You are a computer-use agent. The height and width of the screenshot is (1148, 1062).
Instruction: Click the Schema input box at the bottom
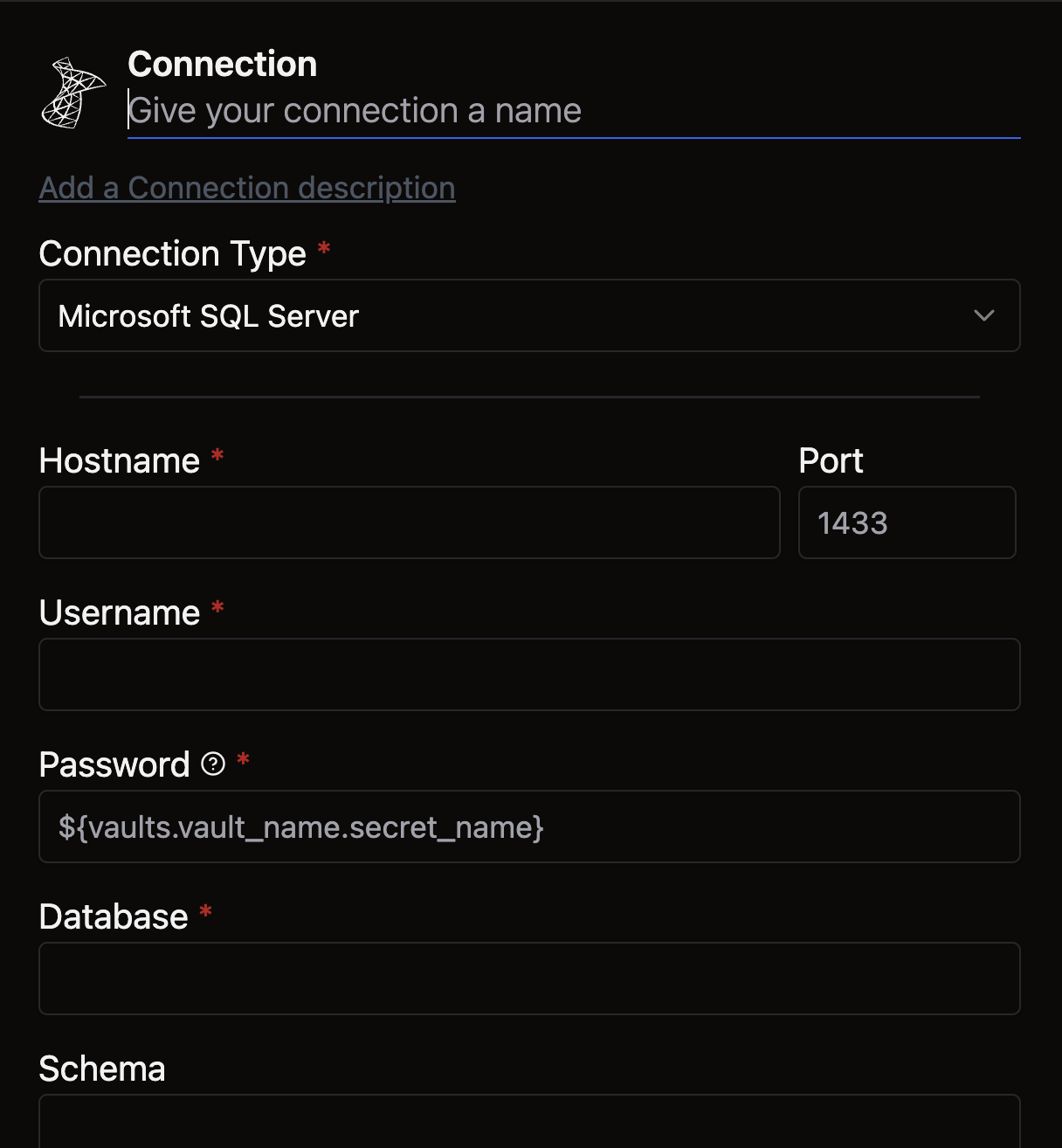tap(529, 1122)
